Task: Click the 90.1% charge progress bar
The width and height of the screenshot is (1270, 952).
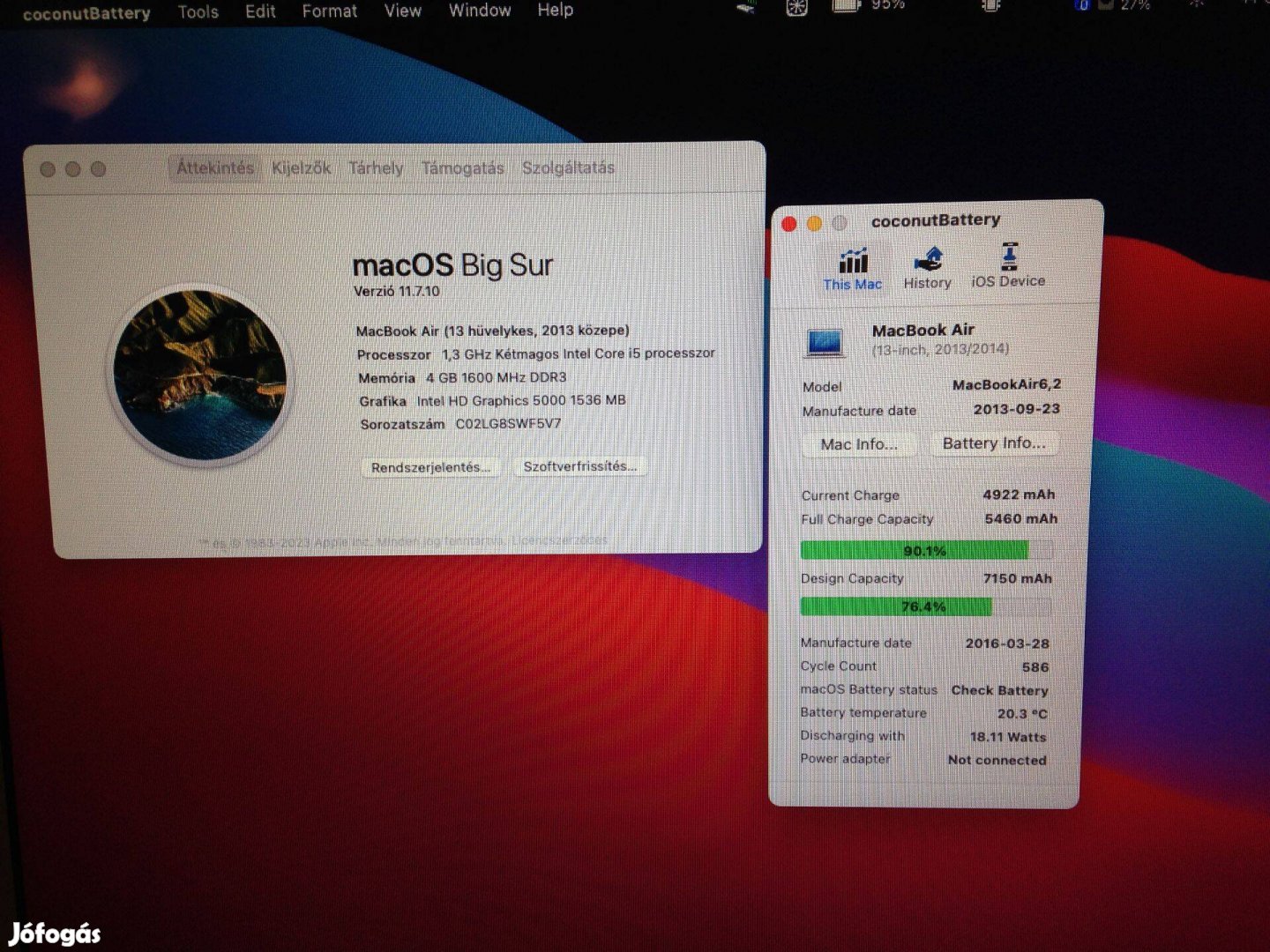Action: point(926,551)
